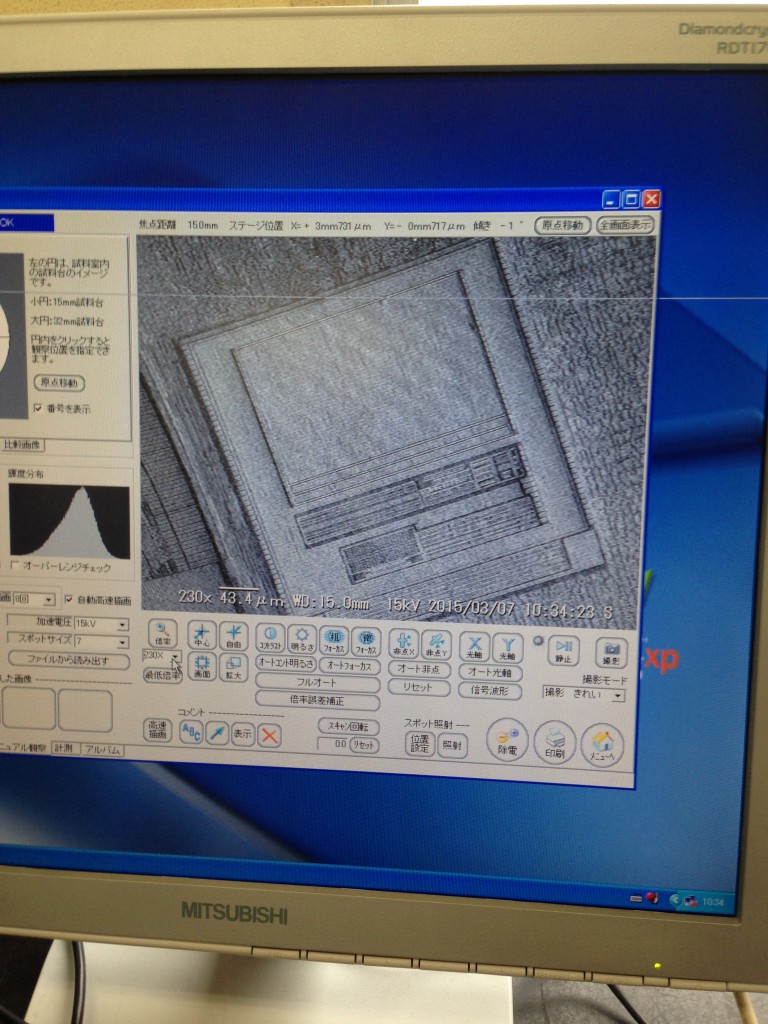Click the coarse focus (粗フォーカス) icon
The image size is (768, 1024).
point(334,641)
